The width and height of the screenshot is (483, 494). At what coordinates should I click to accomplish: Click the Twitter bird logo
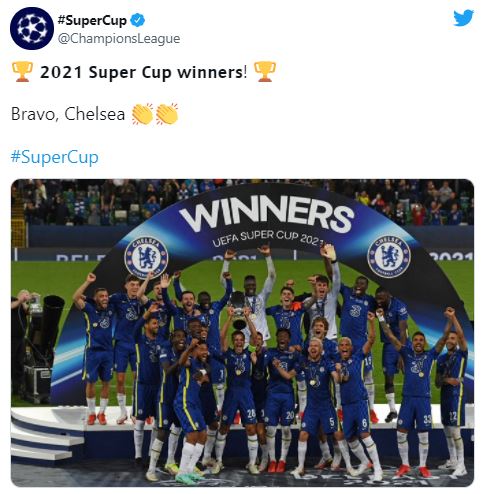[463, 18]
